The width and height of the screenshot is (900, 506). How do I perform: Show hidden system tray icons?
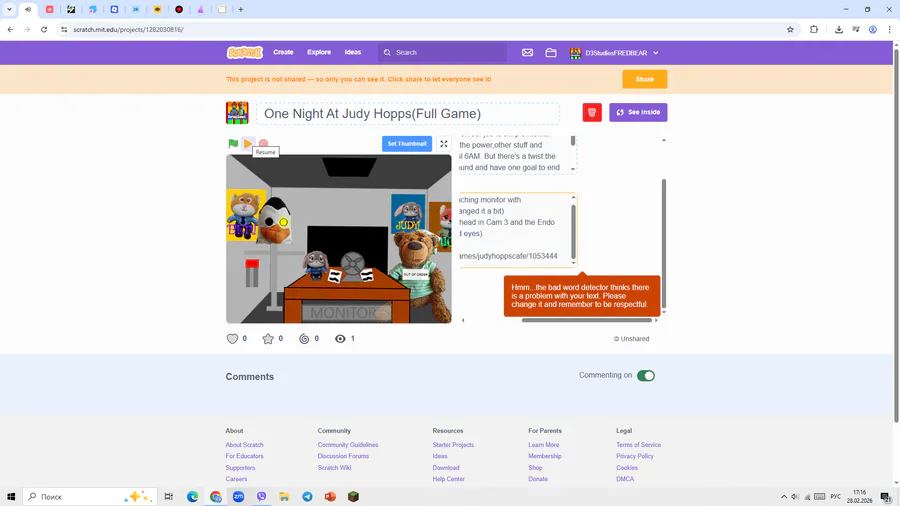(x=783, y=497)
